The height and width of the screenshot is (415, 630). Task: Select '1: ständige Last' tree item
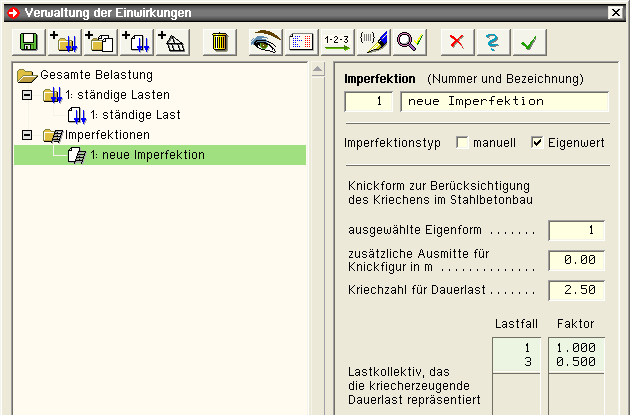[141, 115]
